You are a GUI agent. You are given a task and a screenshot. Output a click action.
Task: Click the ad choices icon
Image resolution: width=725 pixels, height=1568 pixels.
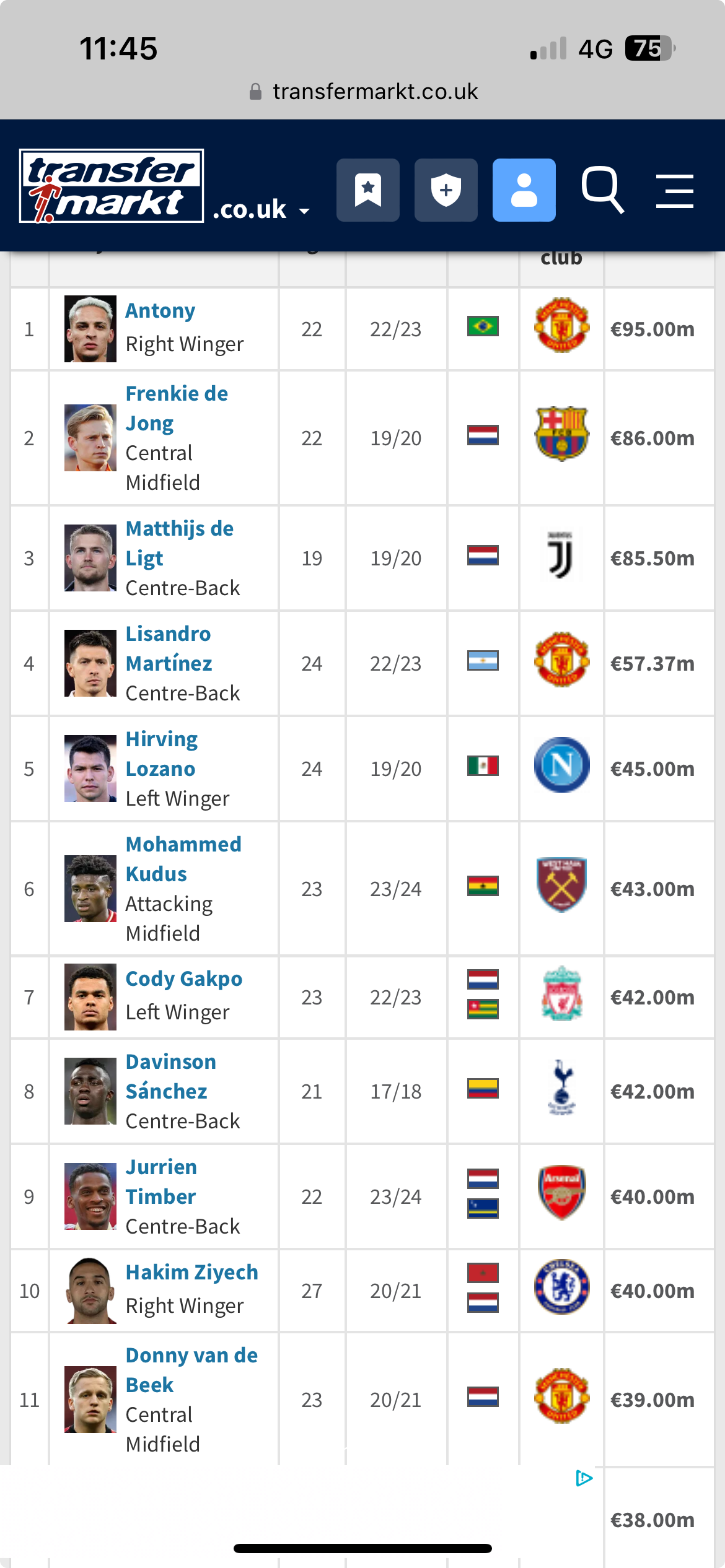click(584, 1478)
